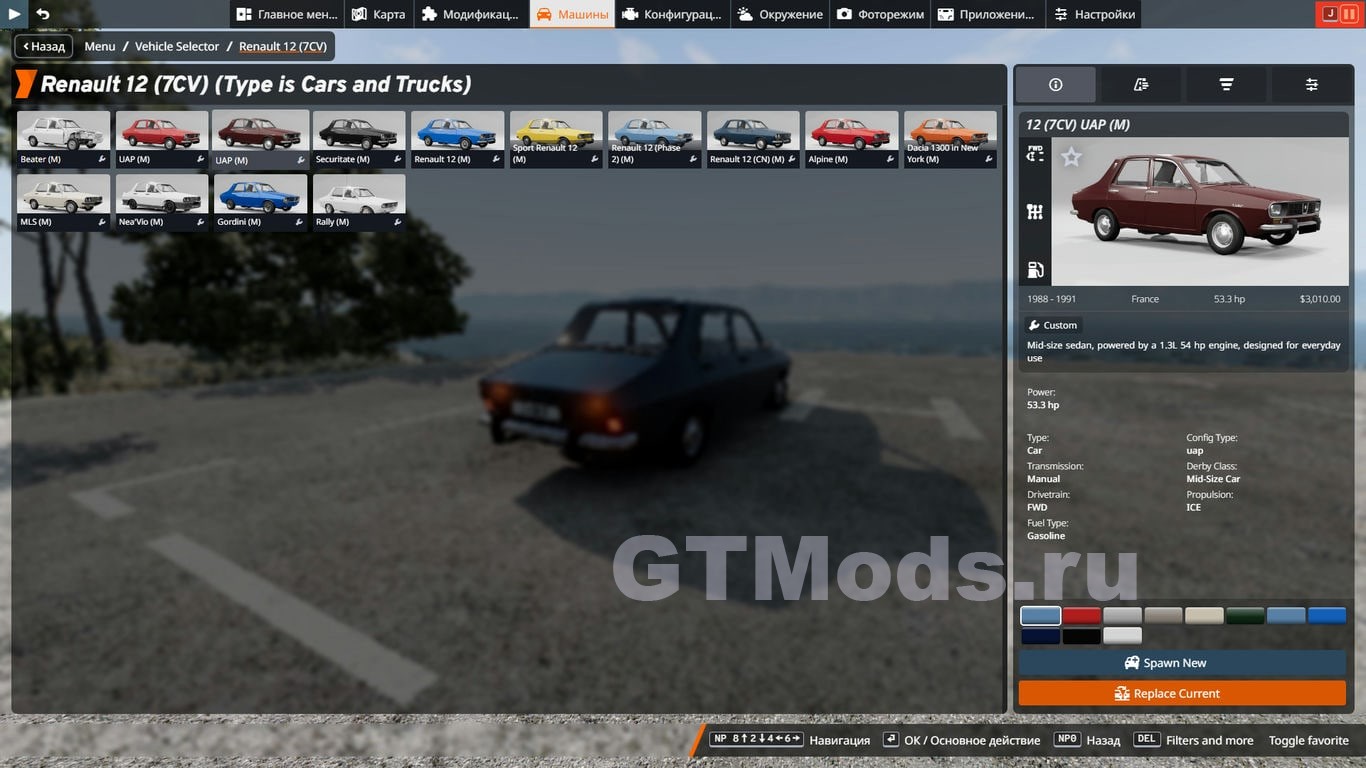This screenshot has height=768, width=1366.
Task: Click the FWD drivetrain icon beside preview
Action: click(x=1035, y=154)
